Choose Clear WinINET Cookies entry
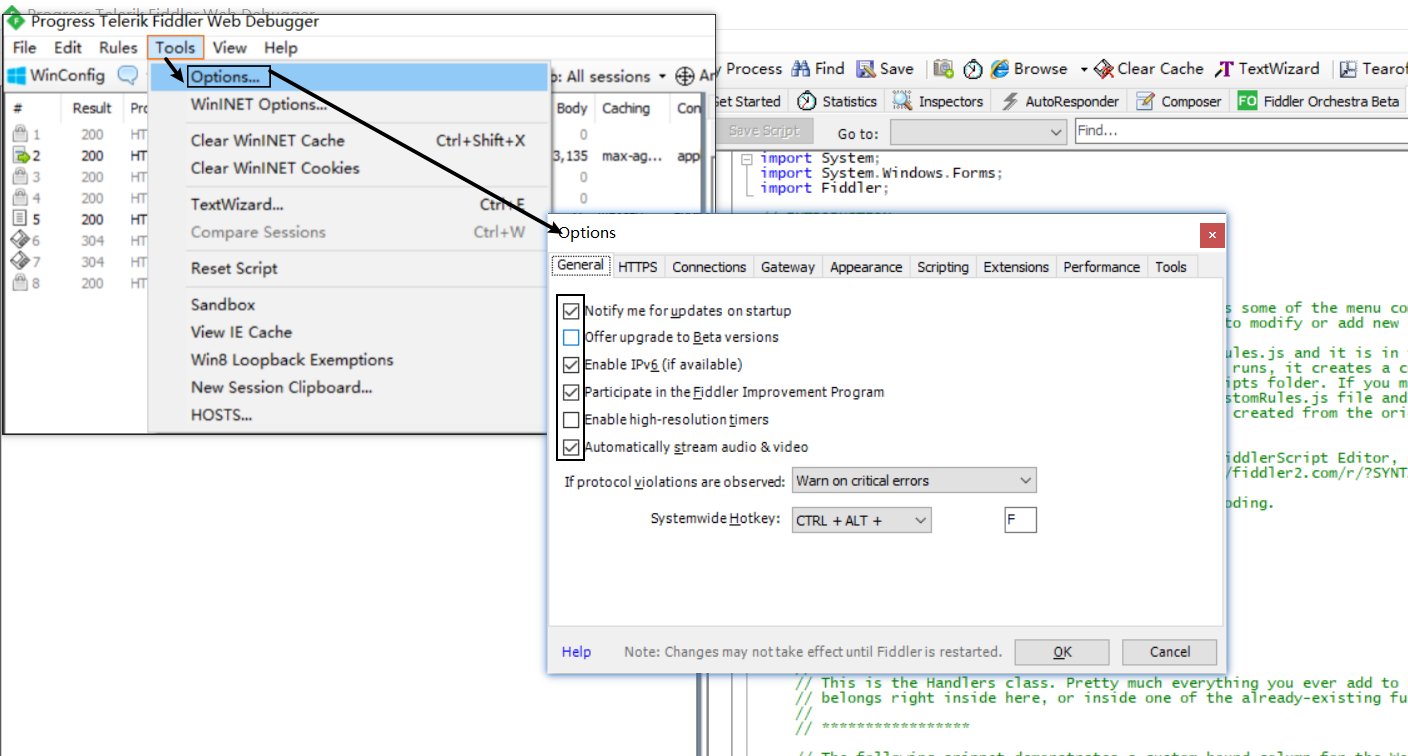Viewport: 1408px width, 756px height. [350, 168]
